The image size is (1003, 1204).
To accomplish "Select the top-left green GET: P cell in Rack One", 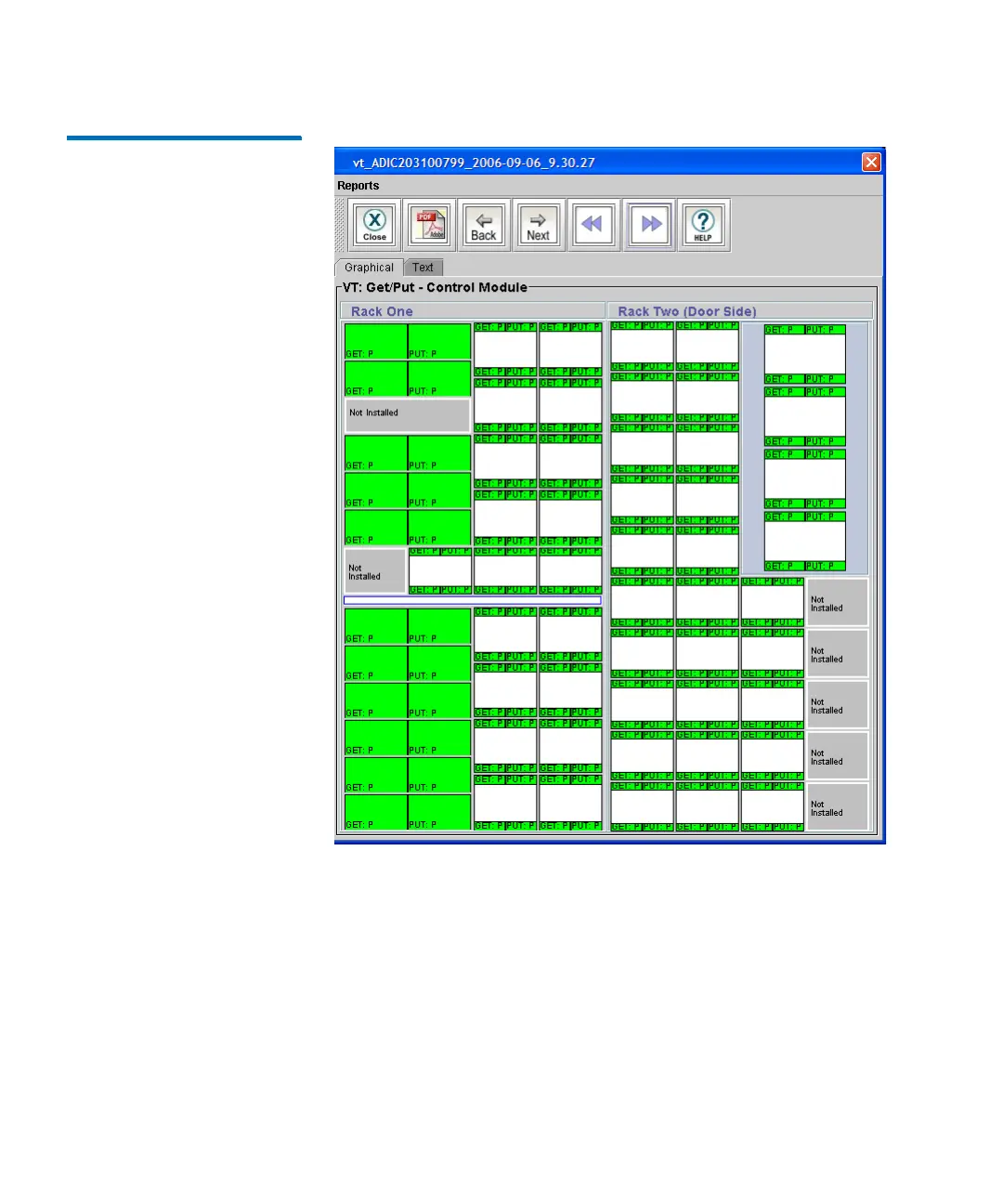I will 376,342.
